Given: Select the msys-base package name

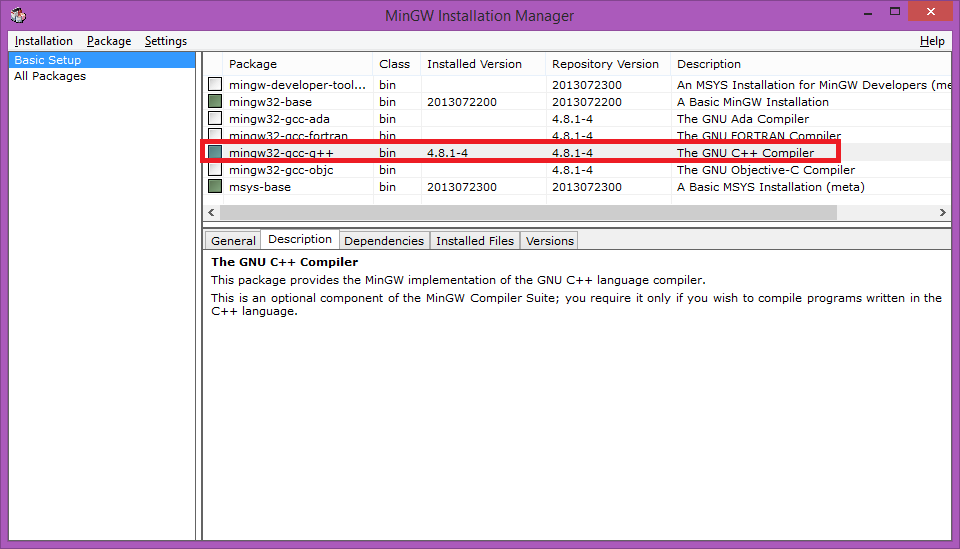Looking at the screenshot, I should coord(260,187).
